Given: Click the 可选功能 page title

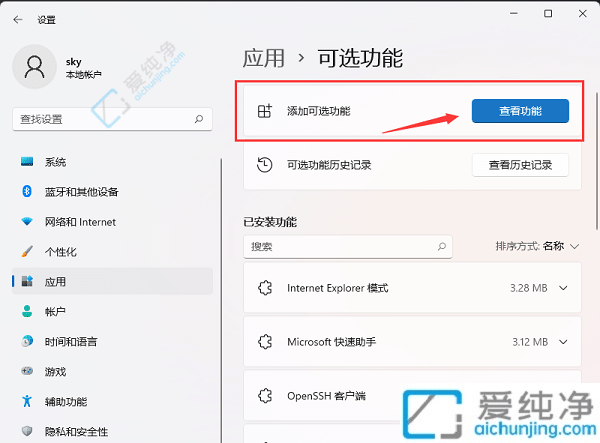Looking at the screenshot, I should coord(360,58).
